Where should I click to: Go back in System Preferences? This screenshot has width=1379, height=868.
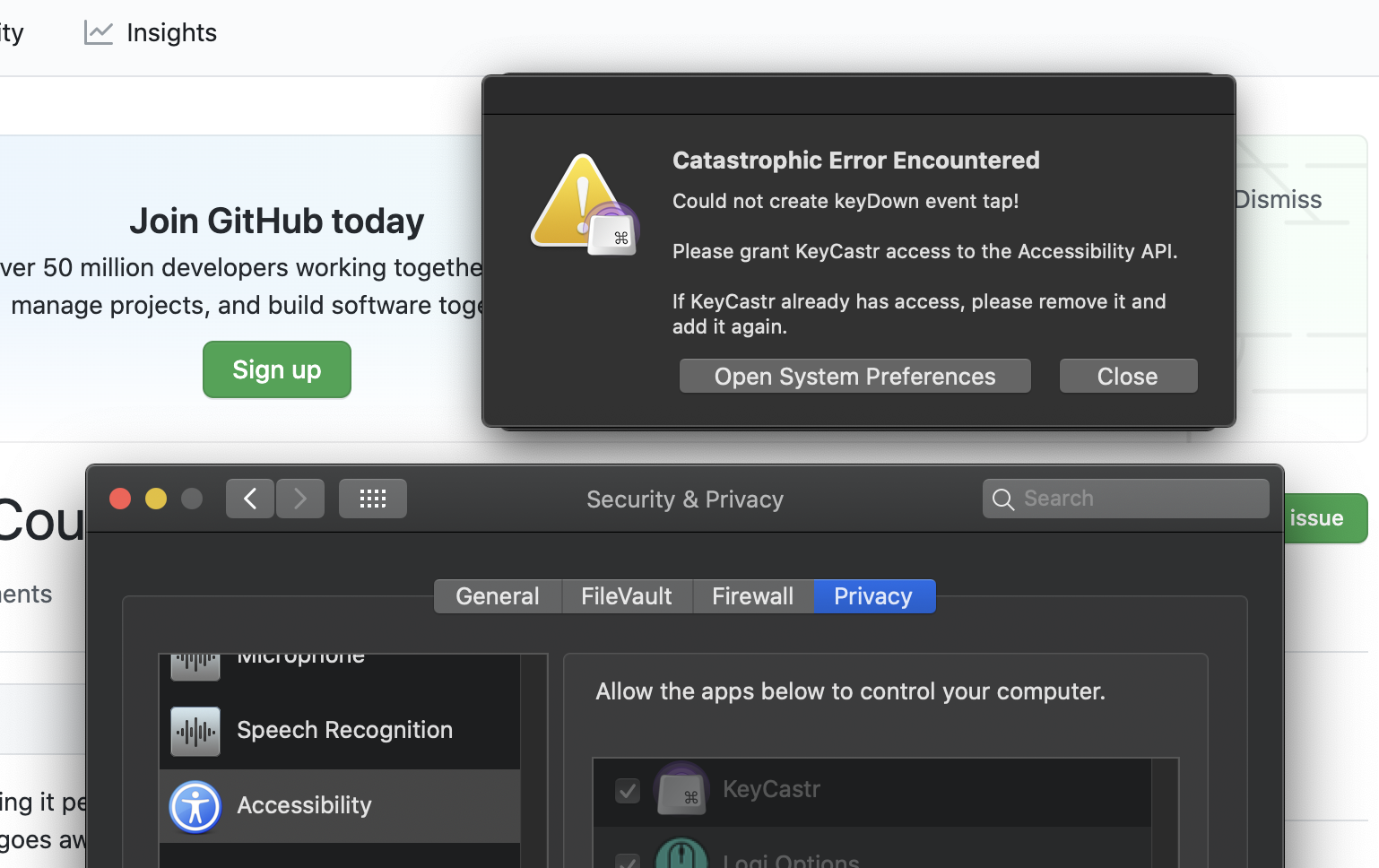(x=250, y=499)
